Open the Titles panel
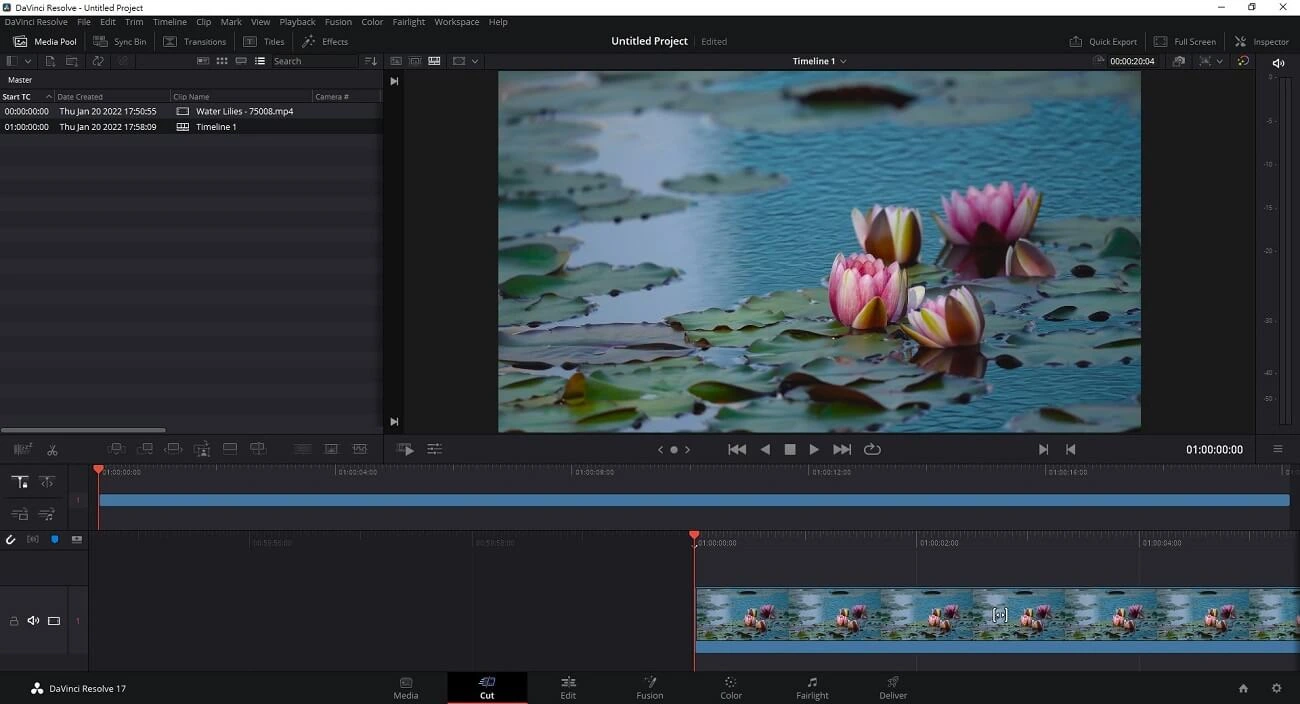Screen dimensions: 1300x704 [263, 41]
